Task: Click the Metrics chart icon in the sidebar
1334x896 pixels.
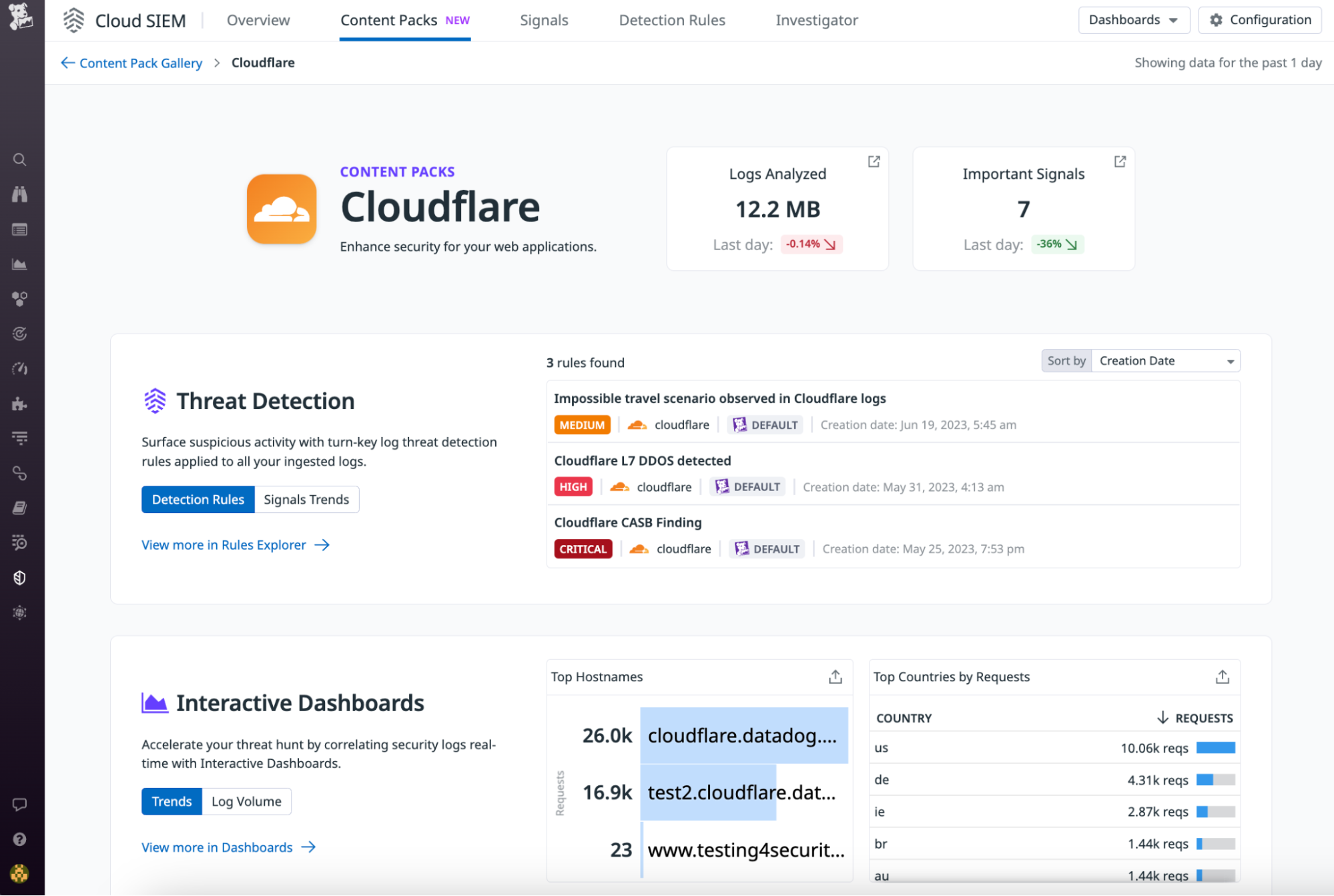Action: tap(20, 264)
